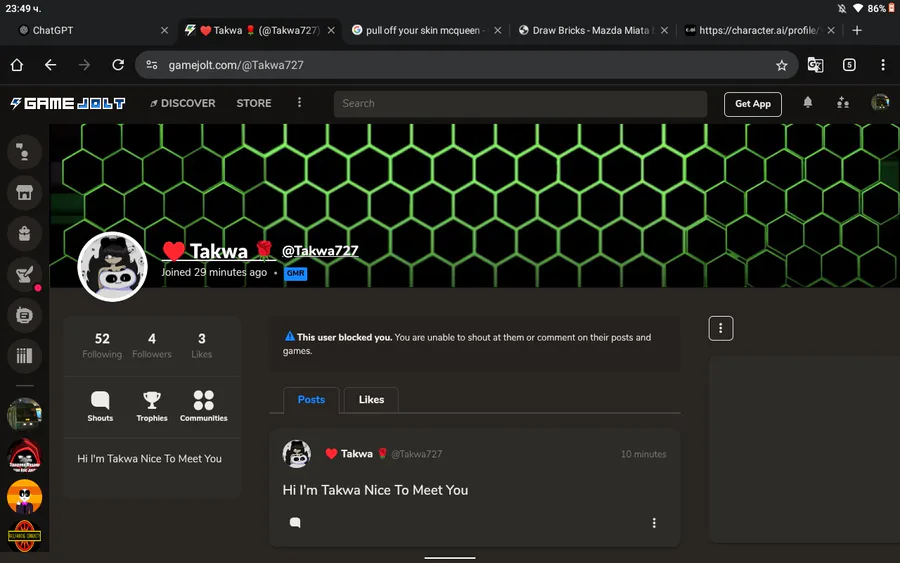Open the sidebar icon below quests

24,315
